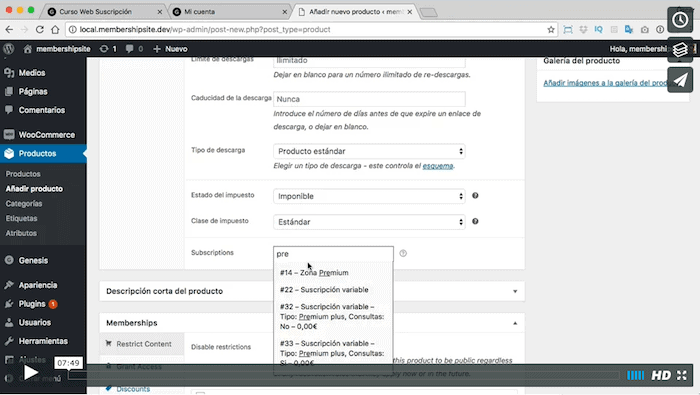Seek on the video progress bar
Image resolution: width=700 pixels, height=395 pixels.
344,376
